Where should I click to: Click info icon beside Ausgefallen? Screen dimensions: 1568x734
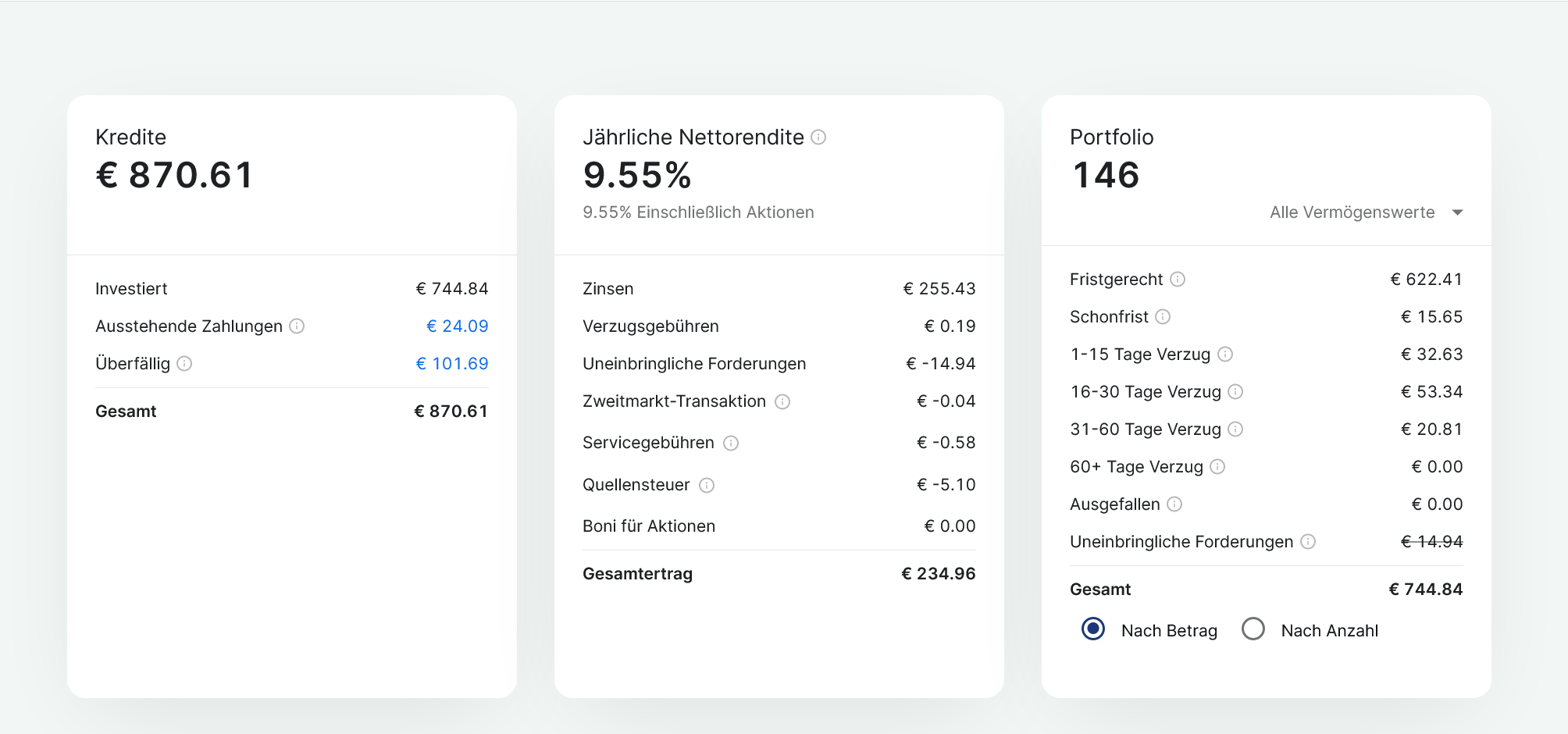(1174, 504)
